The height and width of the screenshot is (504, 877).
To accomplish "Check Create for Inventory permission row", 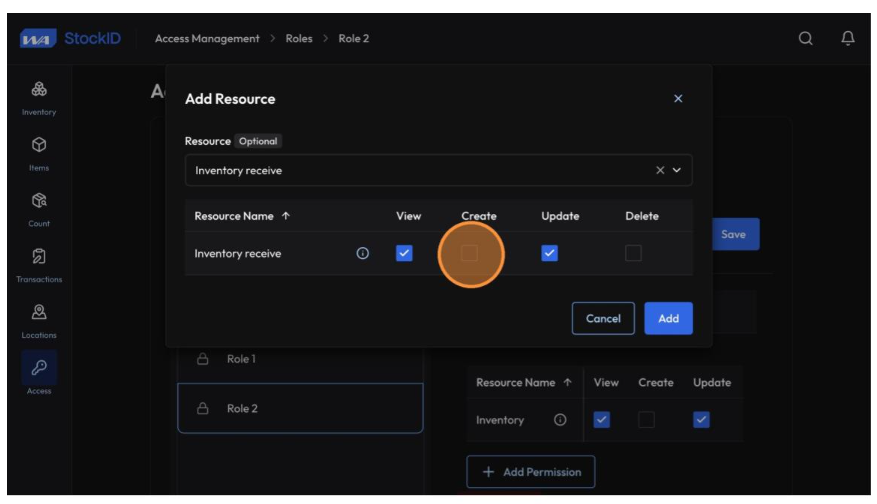I will coord(646,420).
